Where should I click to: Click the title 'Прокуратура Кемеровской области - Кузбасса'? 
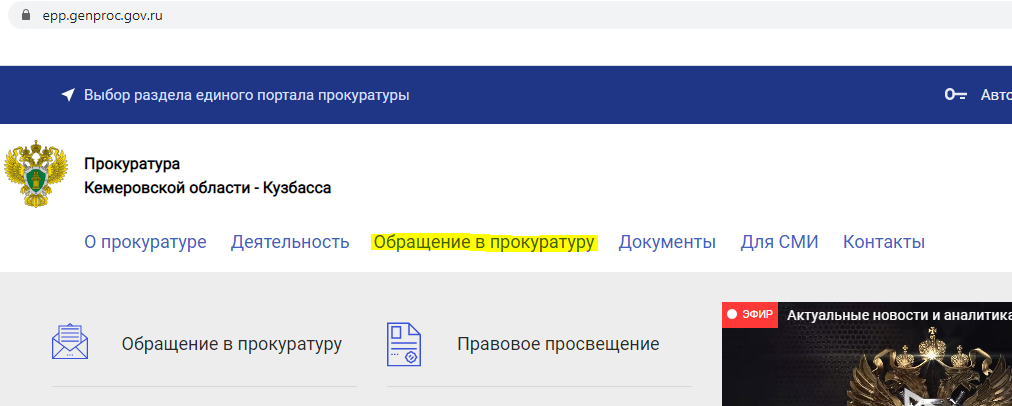(207, 176)
